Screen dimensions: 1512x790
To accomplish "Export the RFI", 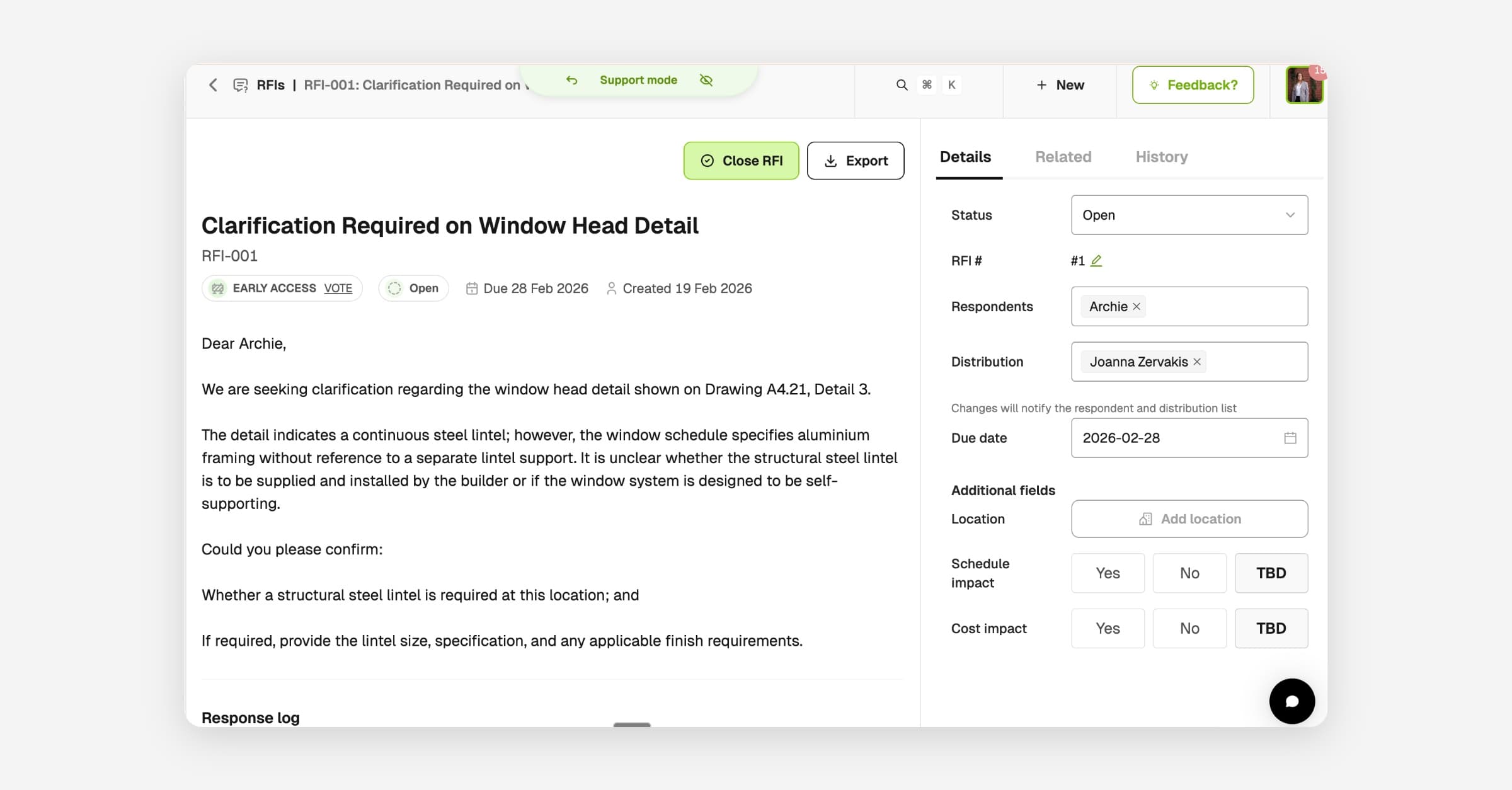I will pos(856,161).
